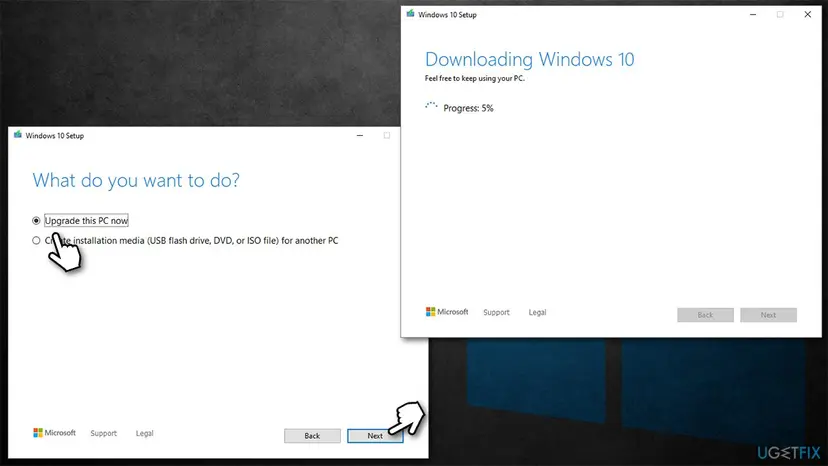Open Legal link in left Setup window

[144, 433]
